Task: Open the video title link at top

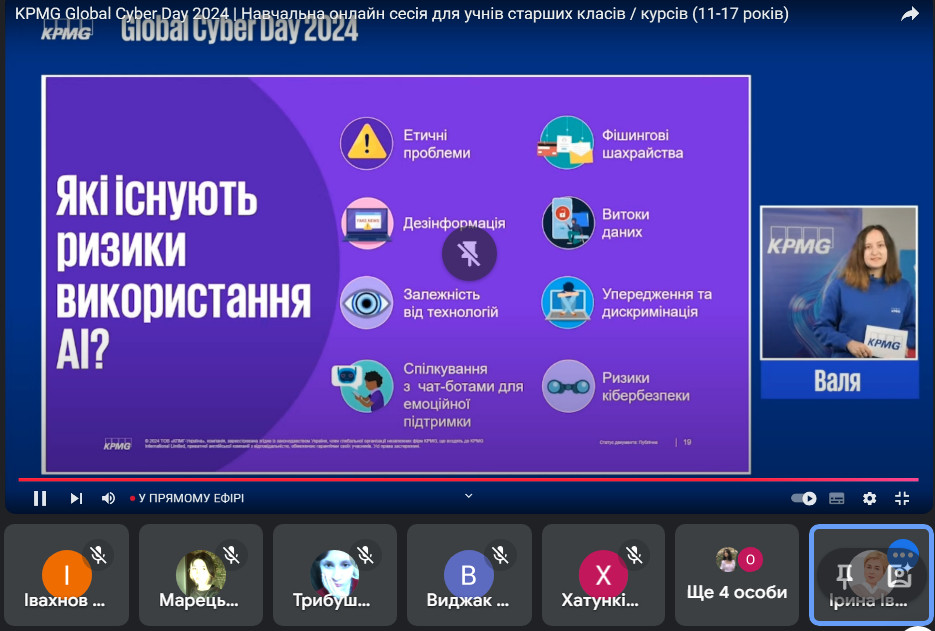Action: tap(400, 14)
